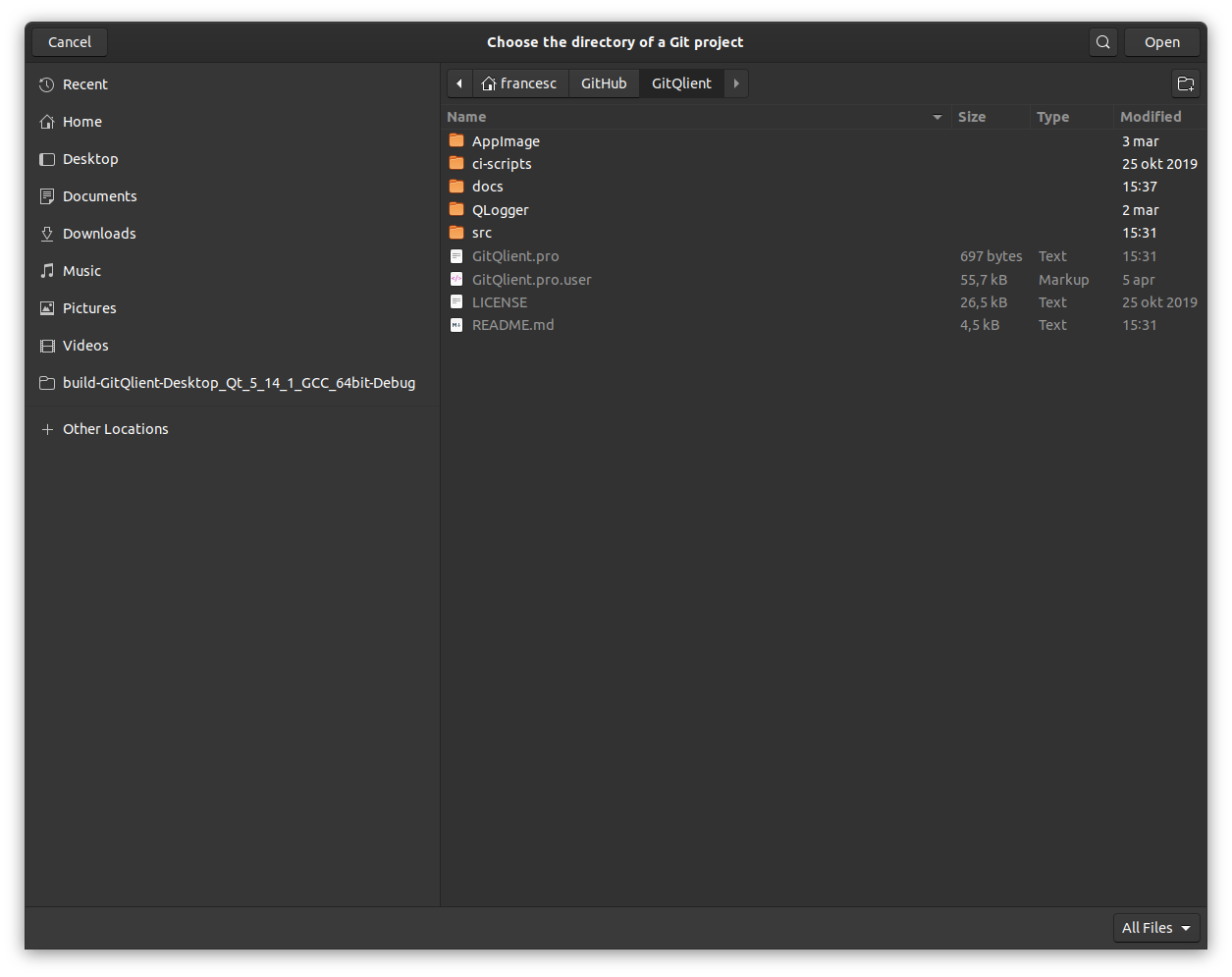Toggle the Name column sort arrow
Image resolution: width=1232 pixels, height=977 pixels.
pos(937,117)
